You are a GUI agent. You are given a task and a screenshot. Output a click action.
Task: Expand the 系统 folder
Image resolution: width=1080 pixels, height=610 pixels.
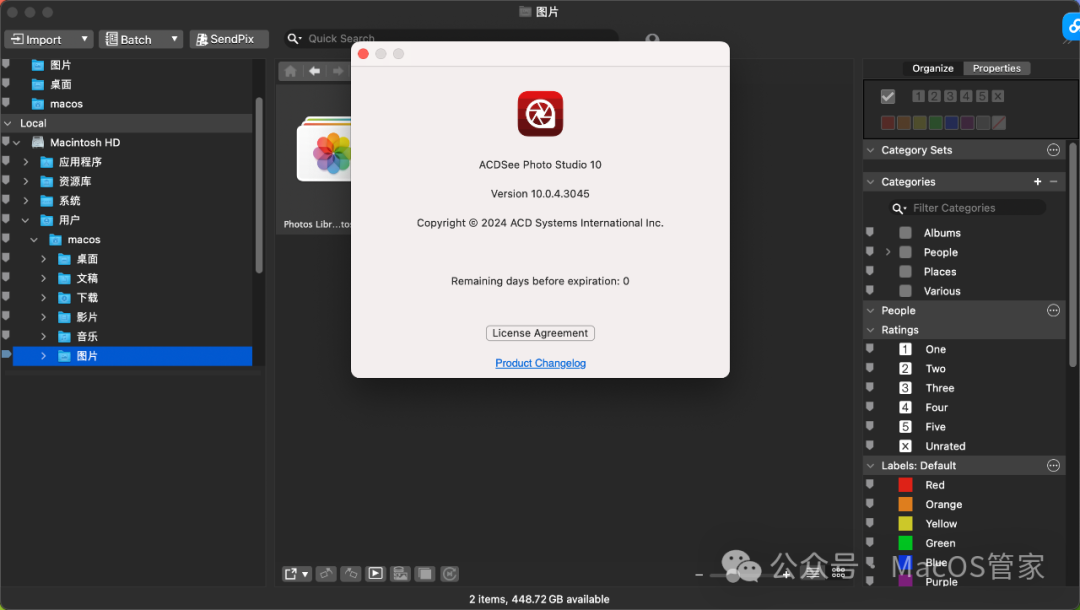[25, 201]
